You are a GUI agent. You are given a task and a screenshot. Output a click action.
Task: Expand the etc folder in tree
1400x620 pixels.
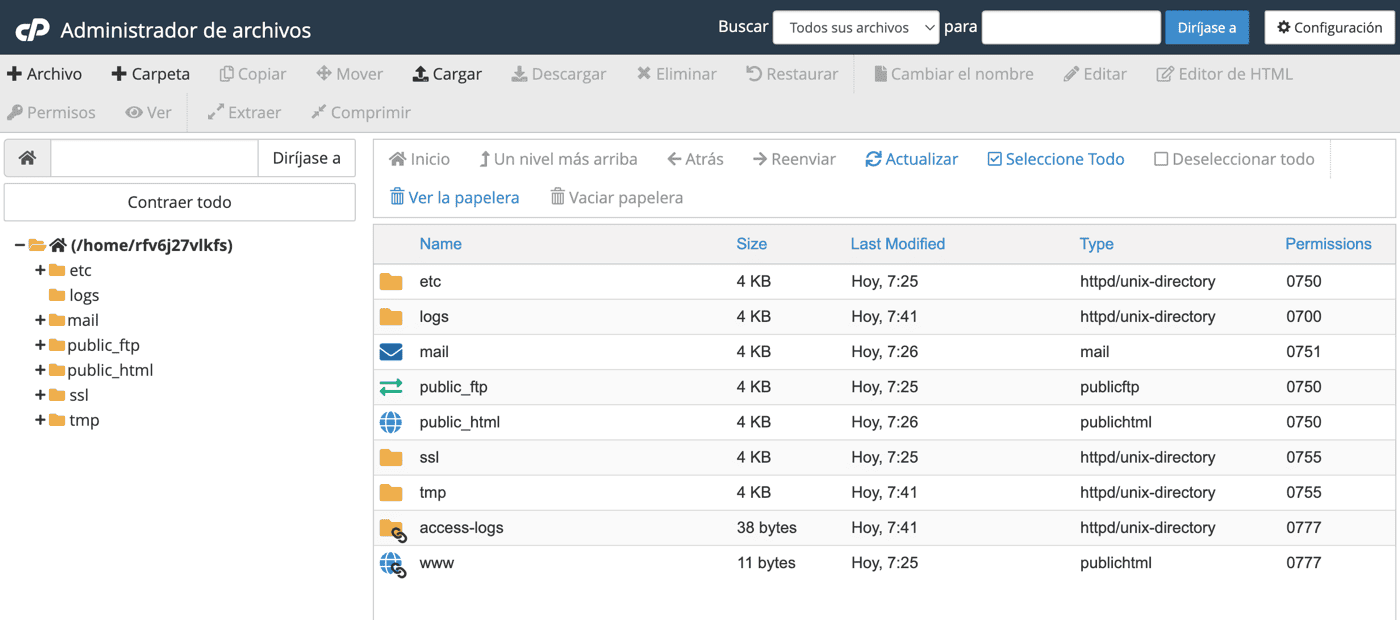coord(40,270)
